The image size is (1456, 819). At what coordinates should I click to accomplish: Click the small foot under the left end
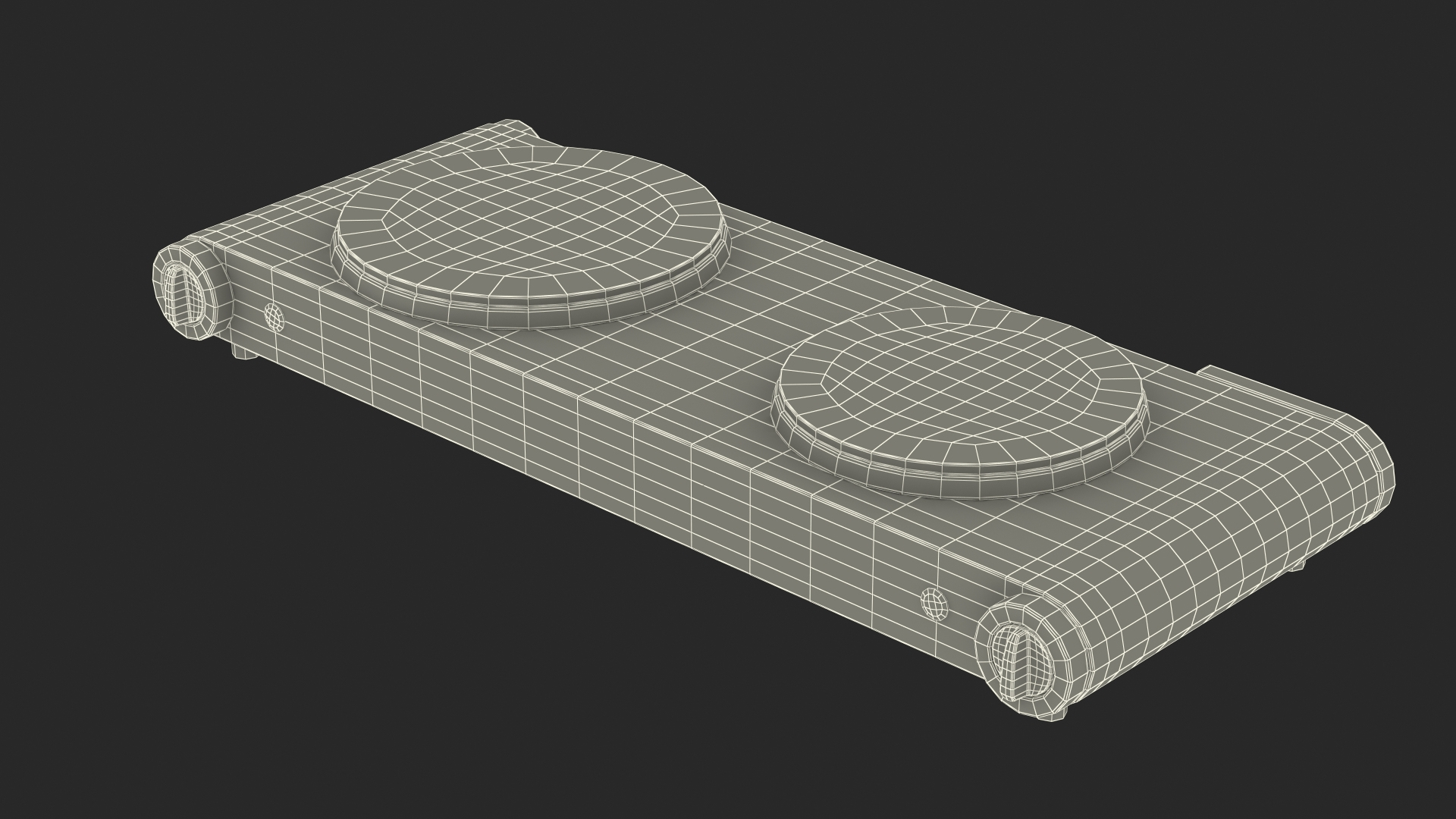tap(244, 351)
